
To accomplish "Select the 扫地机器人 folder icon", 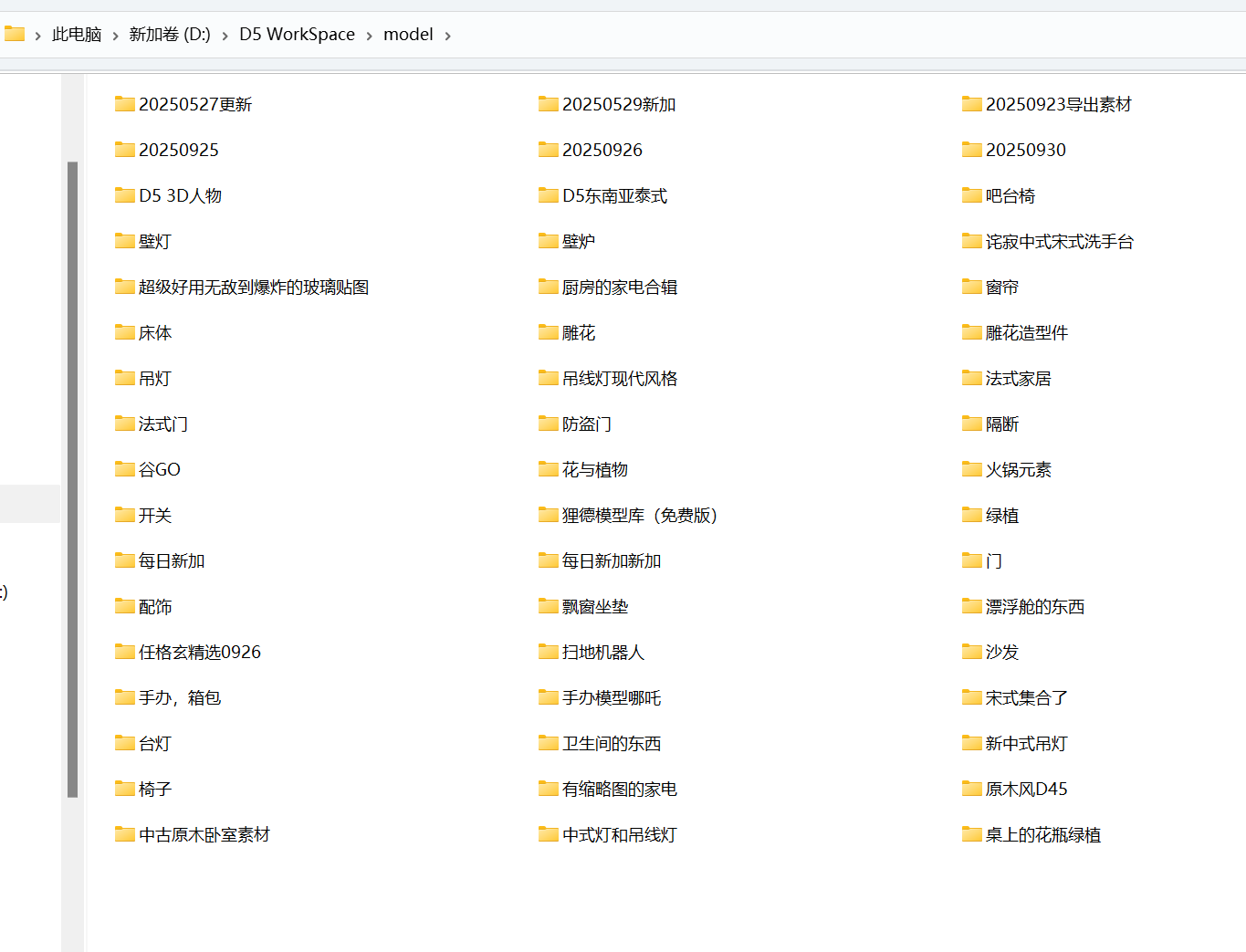I will pos(548,652).
